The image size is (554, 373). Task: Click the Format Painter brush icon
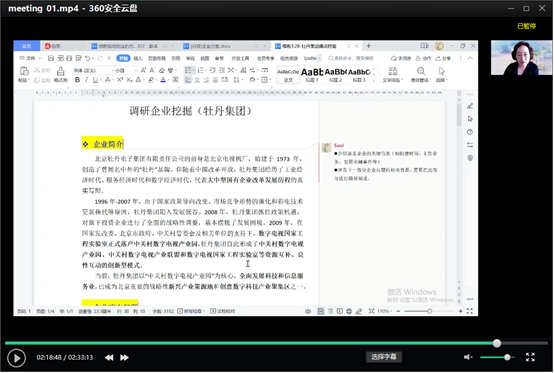click(x=61, y=72)
